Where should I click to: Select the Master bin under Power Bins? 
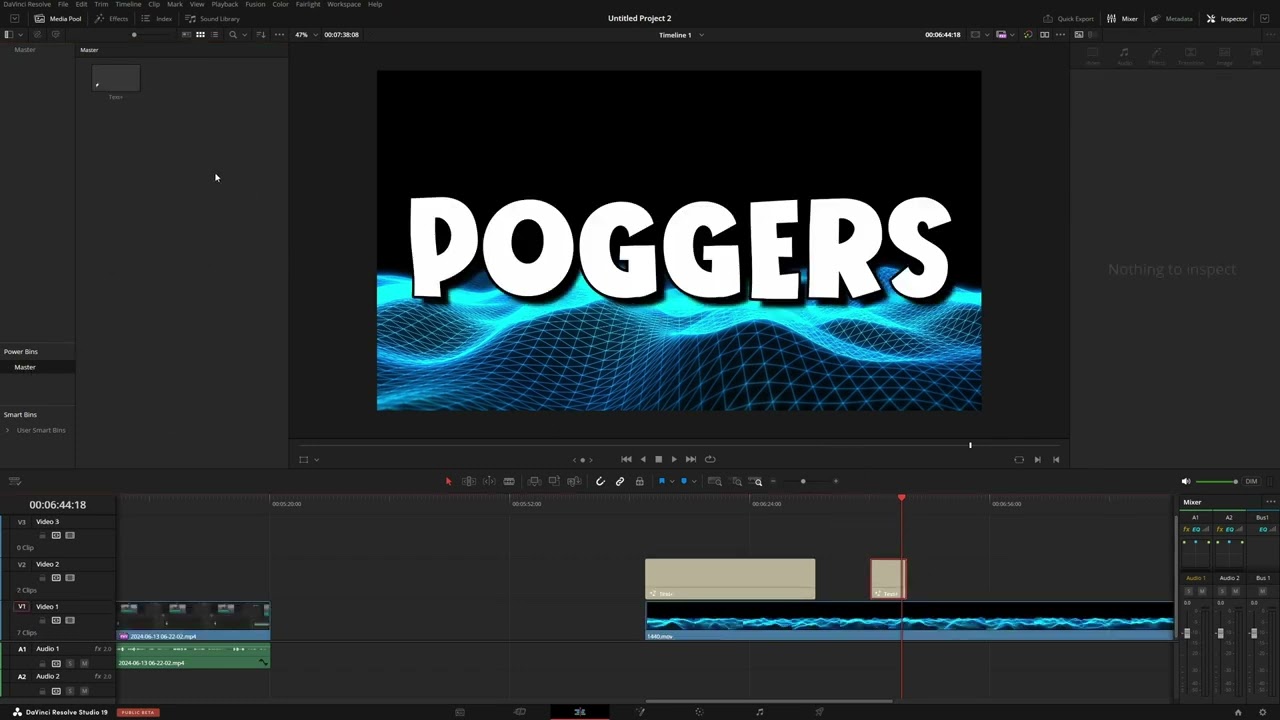point(25,367)
